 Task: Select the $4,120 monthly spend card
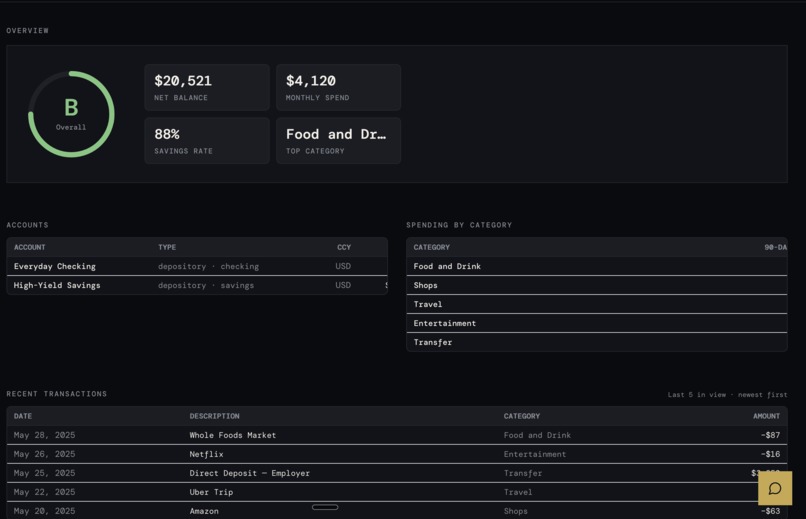[338, 87]
